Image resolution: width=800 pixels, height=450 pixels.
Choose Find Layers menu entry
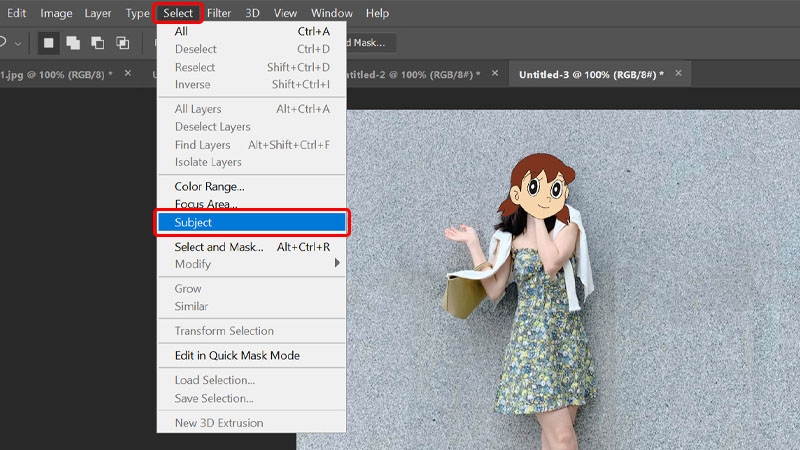click(252, 144)
